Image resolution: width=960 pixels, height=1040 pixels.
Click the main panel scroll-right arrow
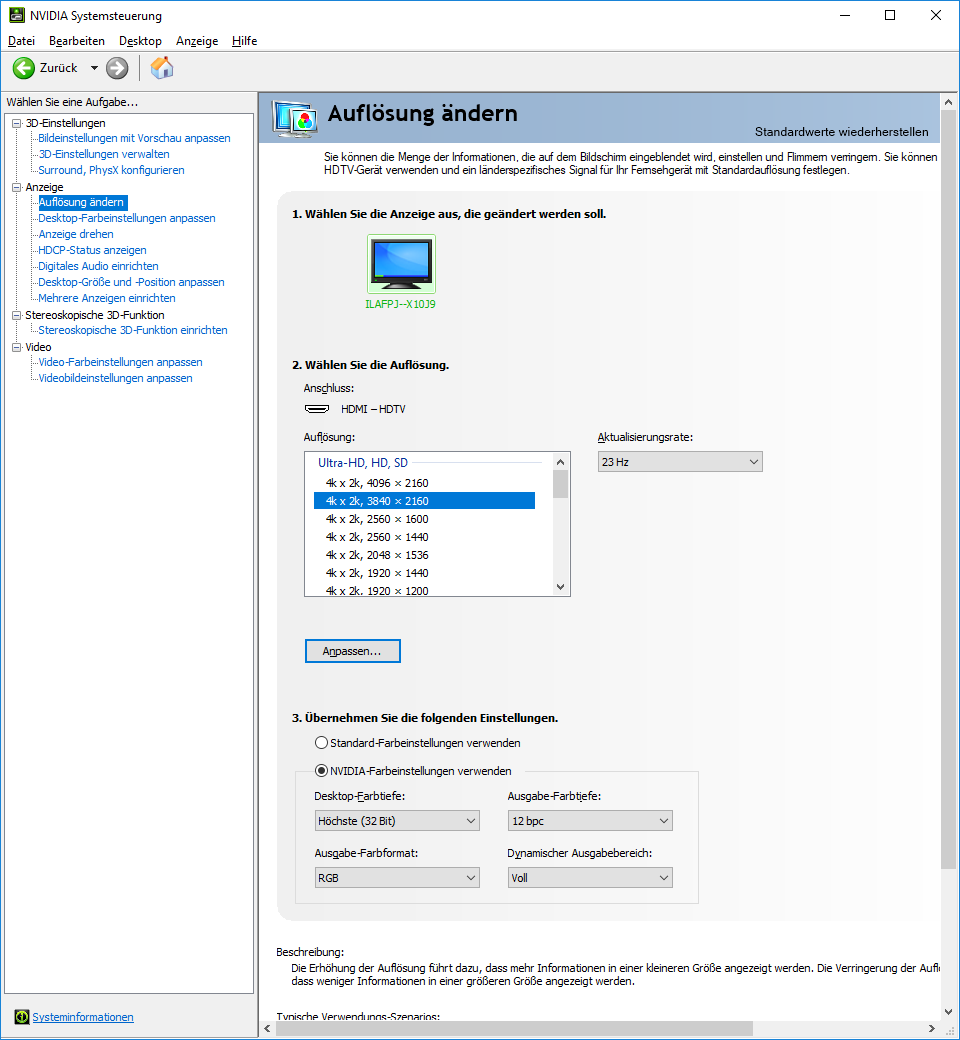932,1029
